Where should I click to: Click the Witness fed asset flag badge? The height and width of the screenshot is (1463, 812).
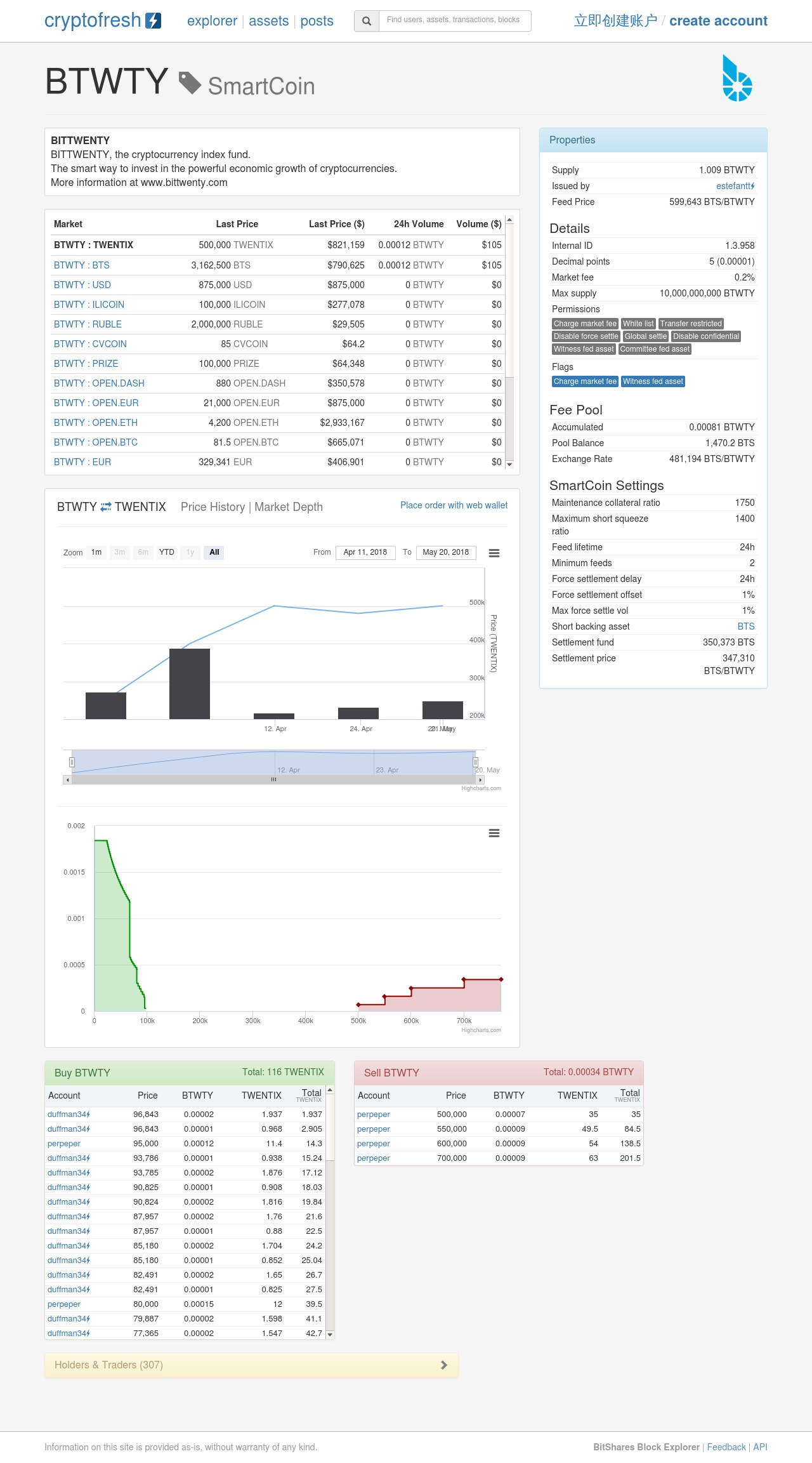[653, 381]
